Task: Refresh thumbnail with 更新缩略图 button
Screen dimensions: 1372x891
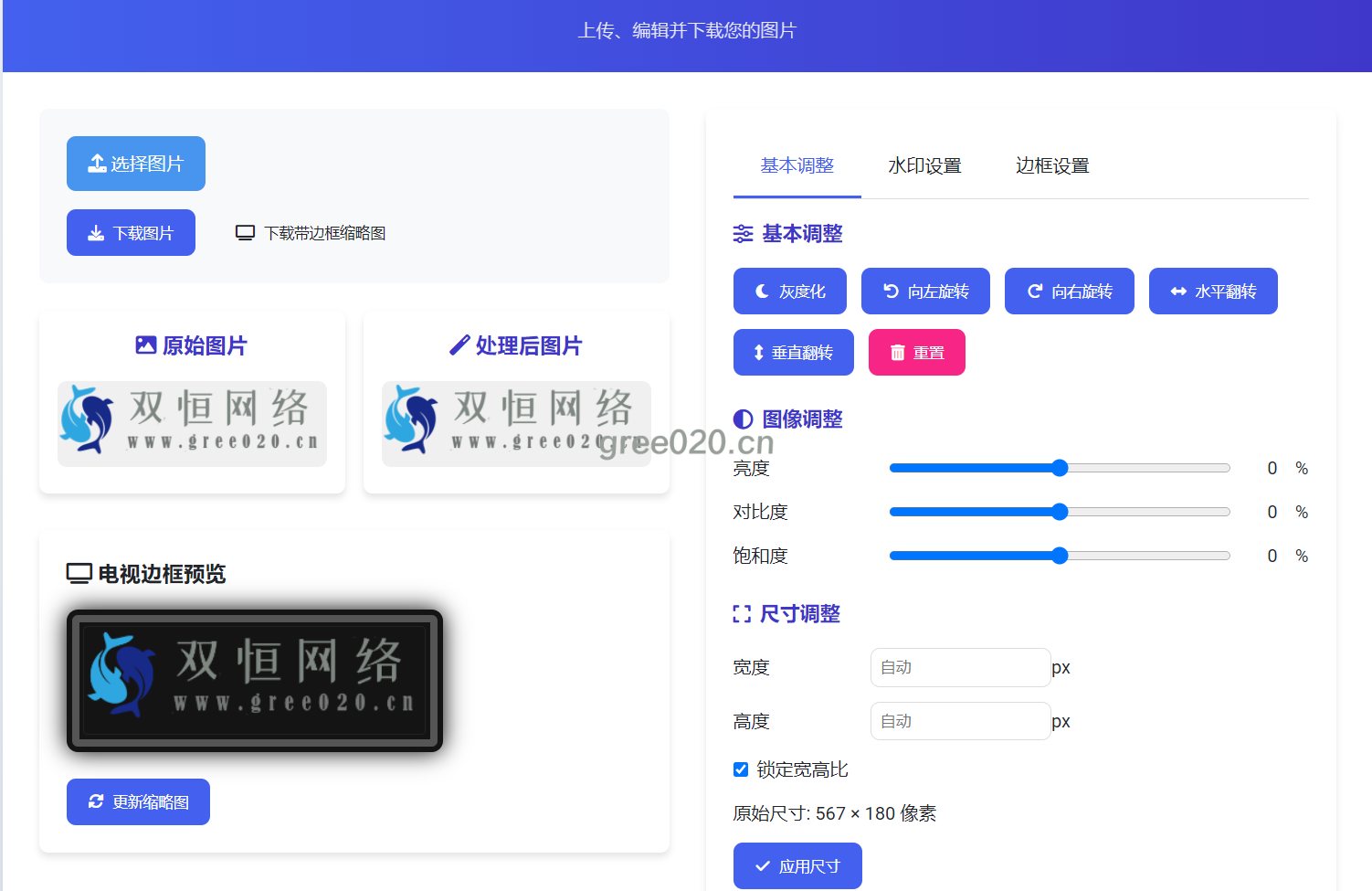Action: [138, 801]
